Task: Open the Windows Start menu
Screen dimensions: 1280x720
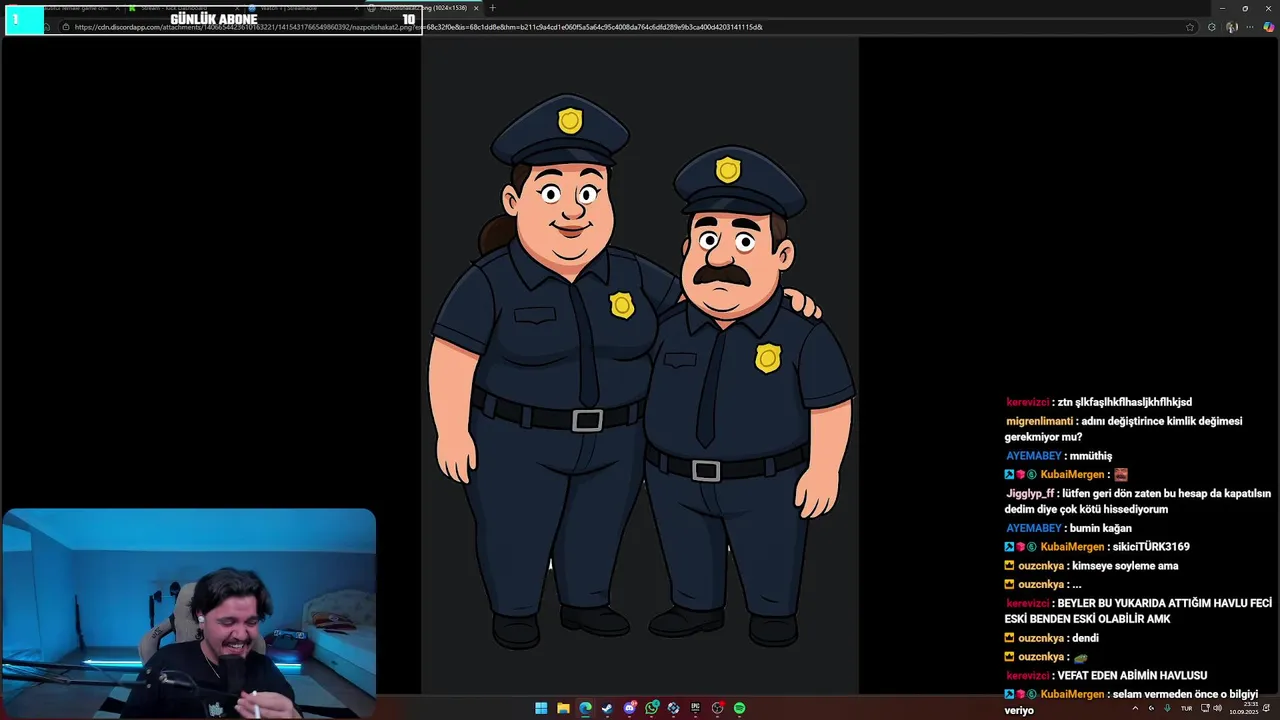Action: click(x=541, y=708)
